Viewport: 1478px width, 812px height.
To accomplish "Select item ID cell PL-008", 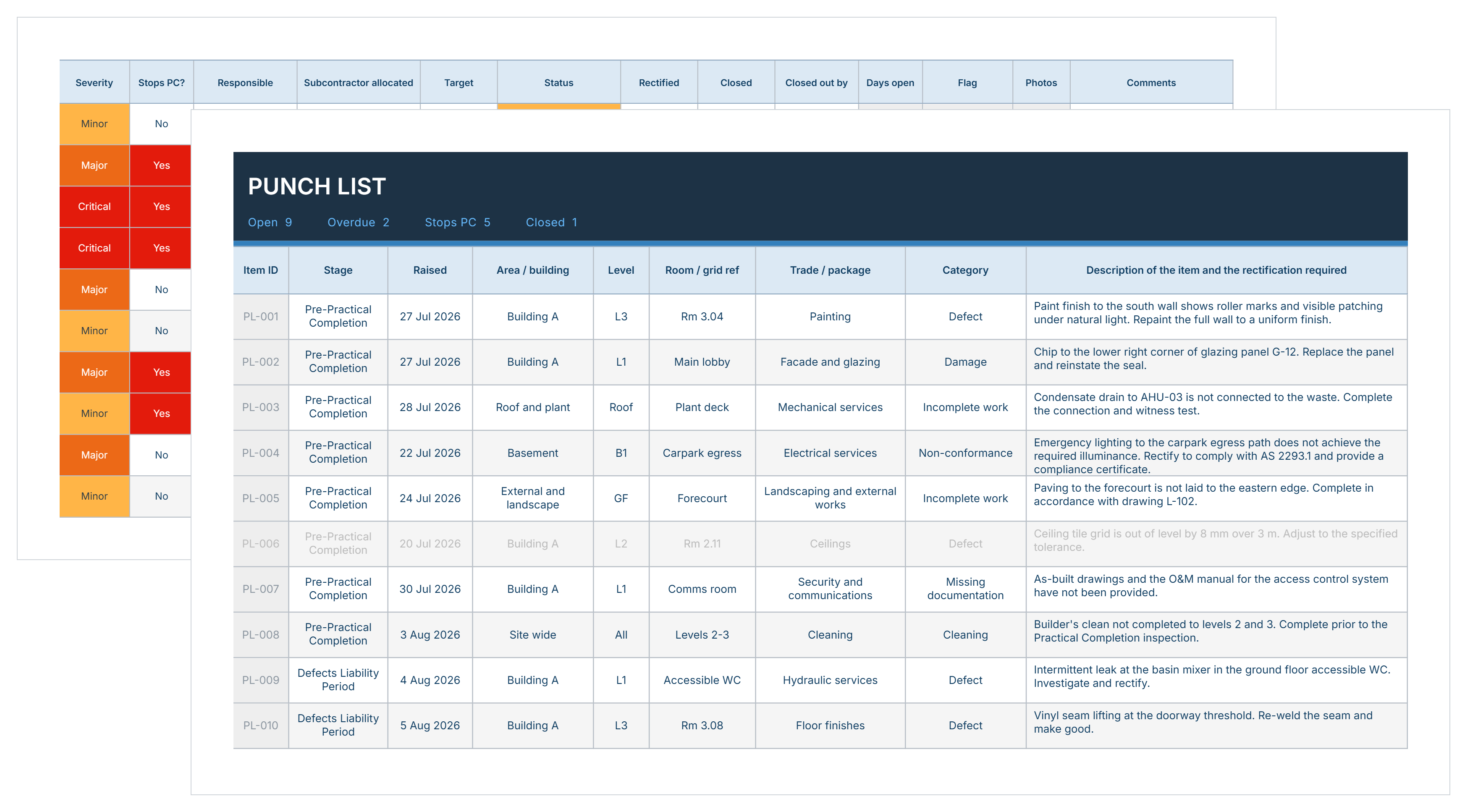I will [x=260, y=635].
